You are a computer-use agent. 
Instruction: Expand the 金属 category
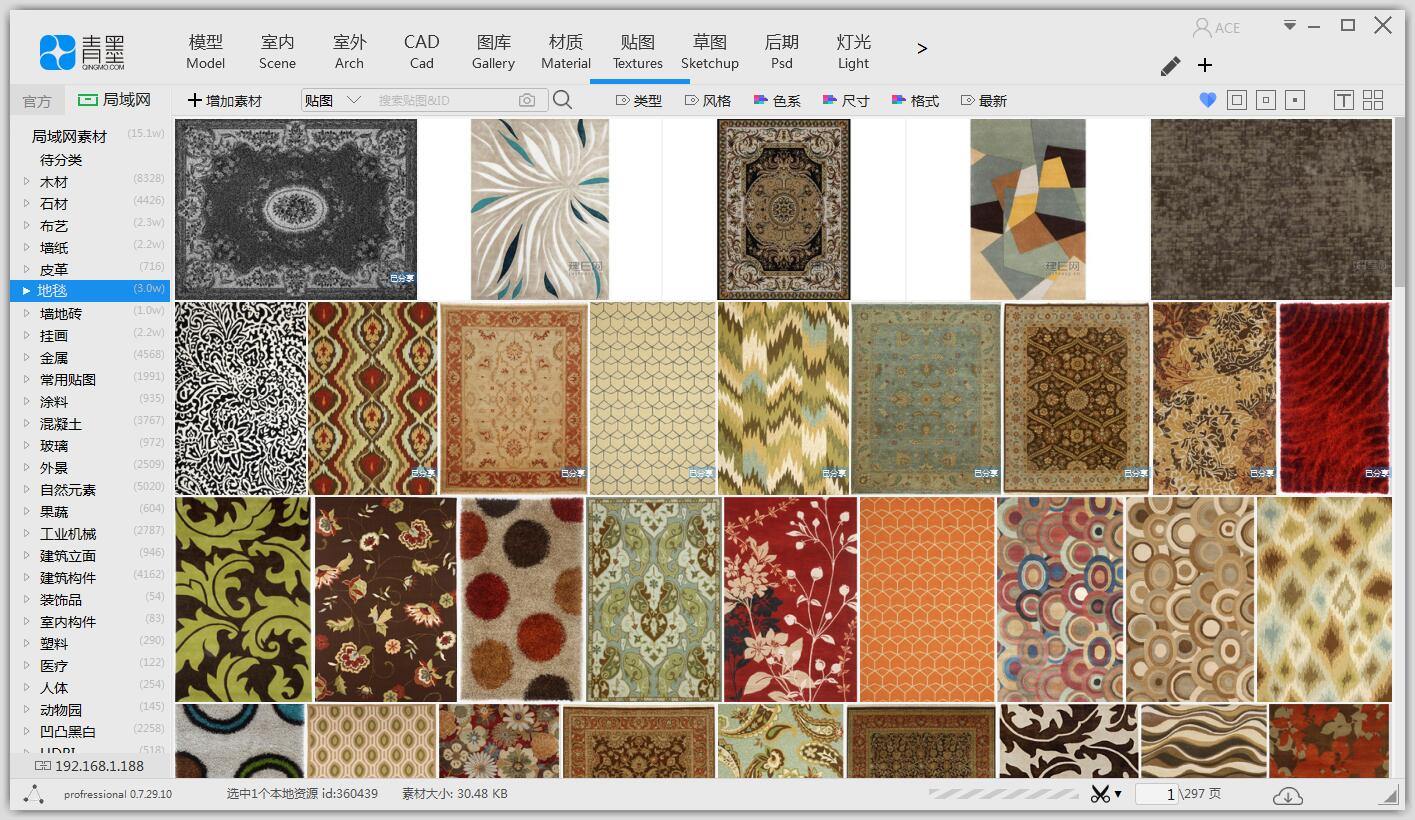(26, 358)
